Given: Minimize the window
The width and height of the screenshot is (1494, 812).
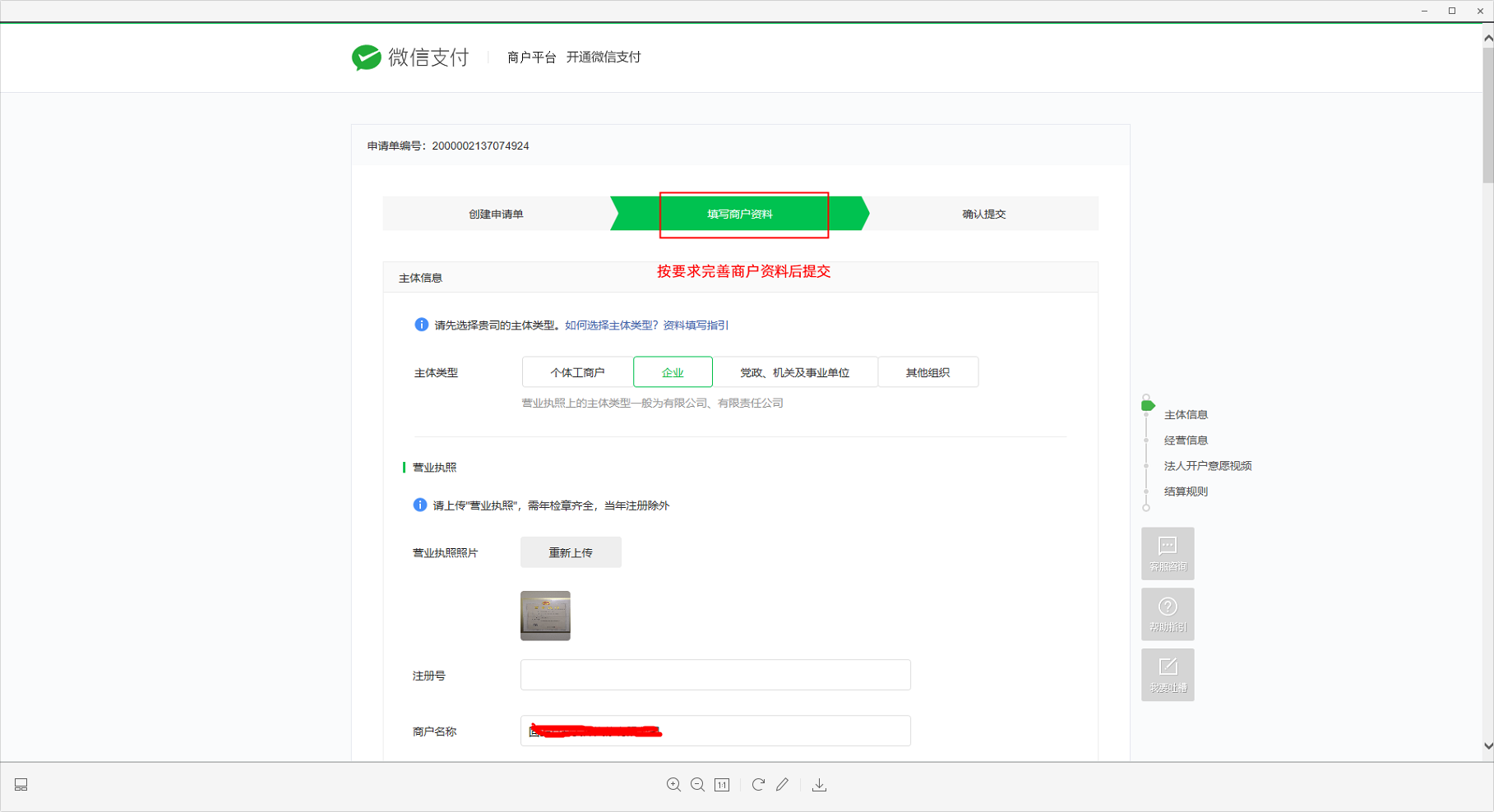Looking at the screenshot, I should click(1424, 11).
